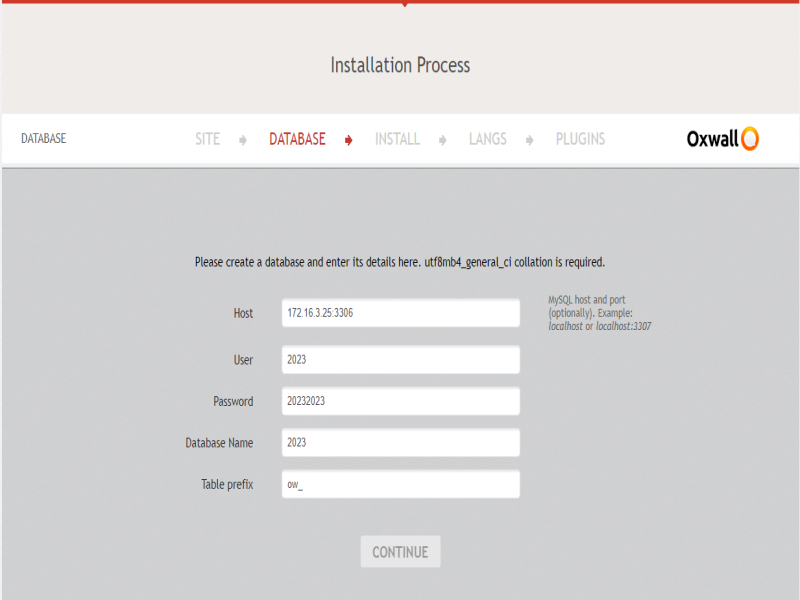This screenshot has width=800, height=600.
Task: Open the LANGS step
Action: [487, 139]
